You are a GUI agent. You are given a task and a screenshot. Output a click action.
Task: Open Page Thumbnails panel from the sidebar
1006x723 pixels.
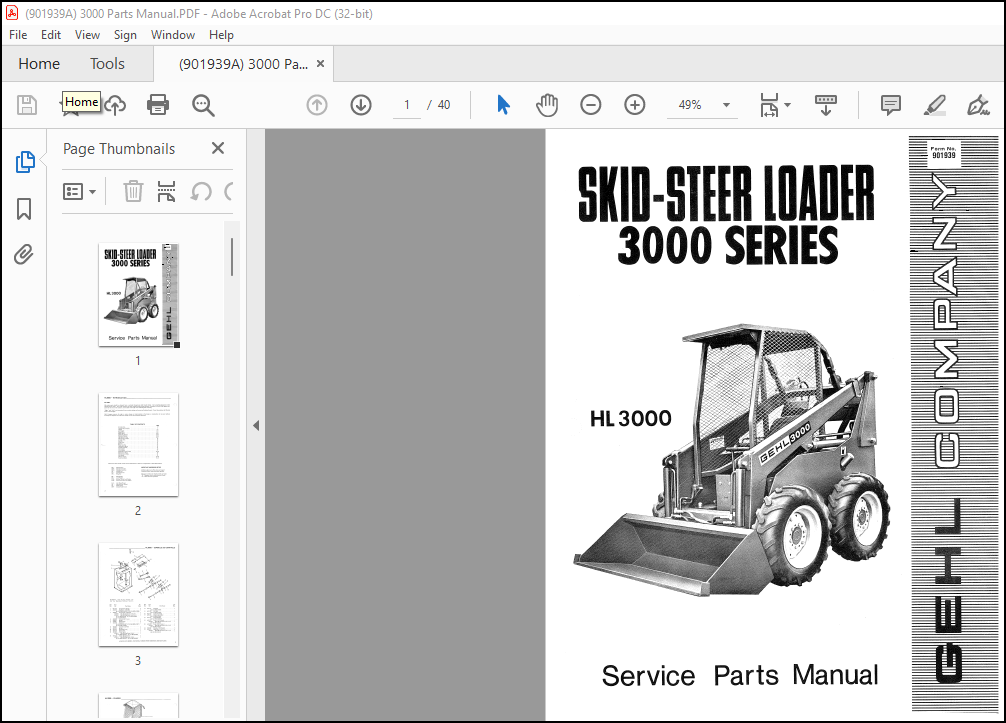24,162
